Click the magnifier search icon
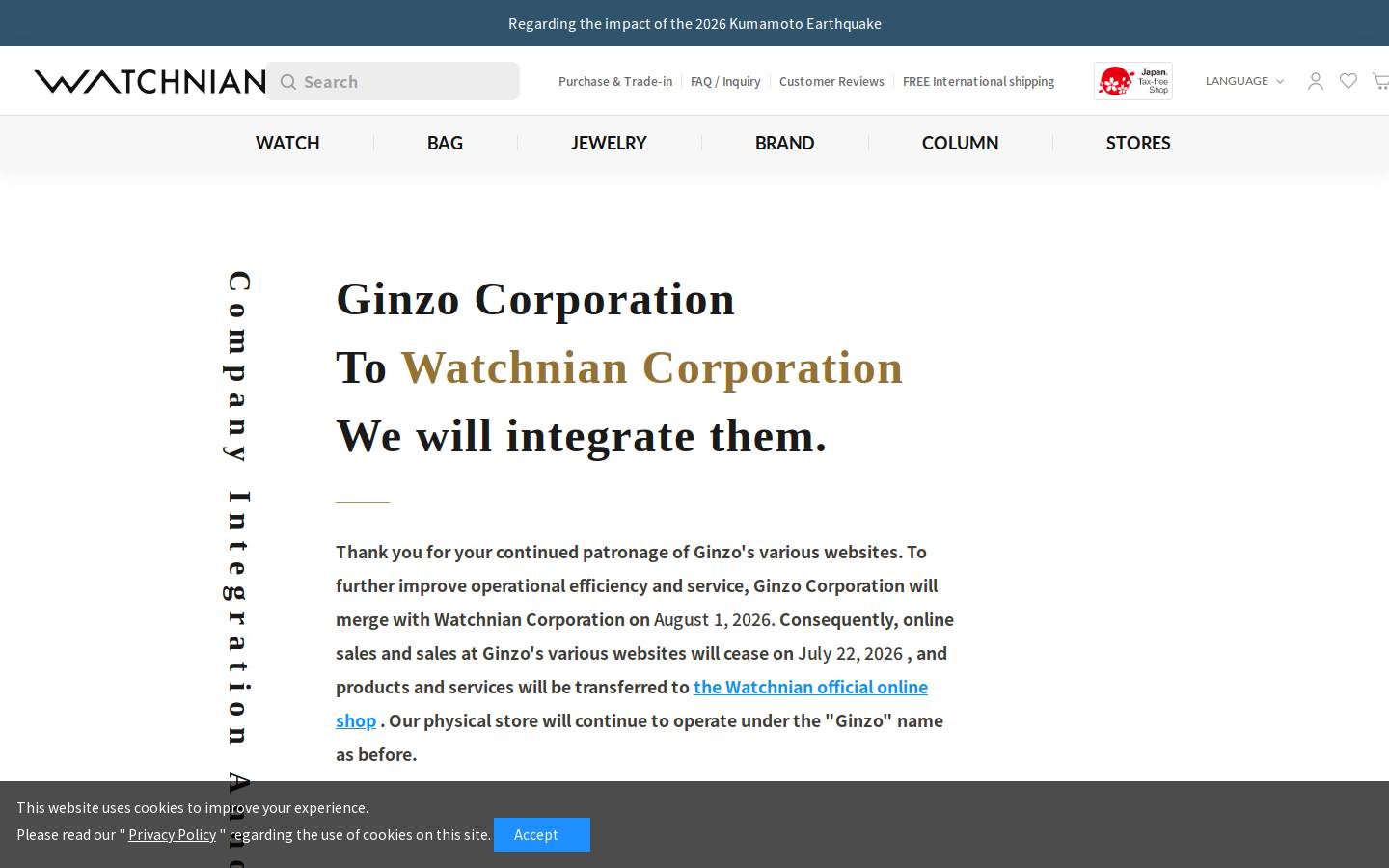Screen dimensions: 1389x868 click(287, 82)
